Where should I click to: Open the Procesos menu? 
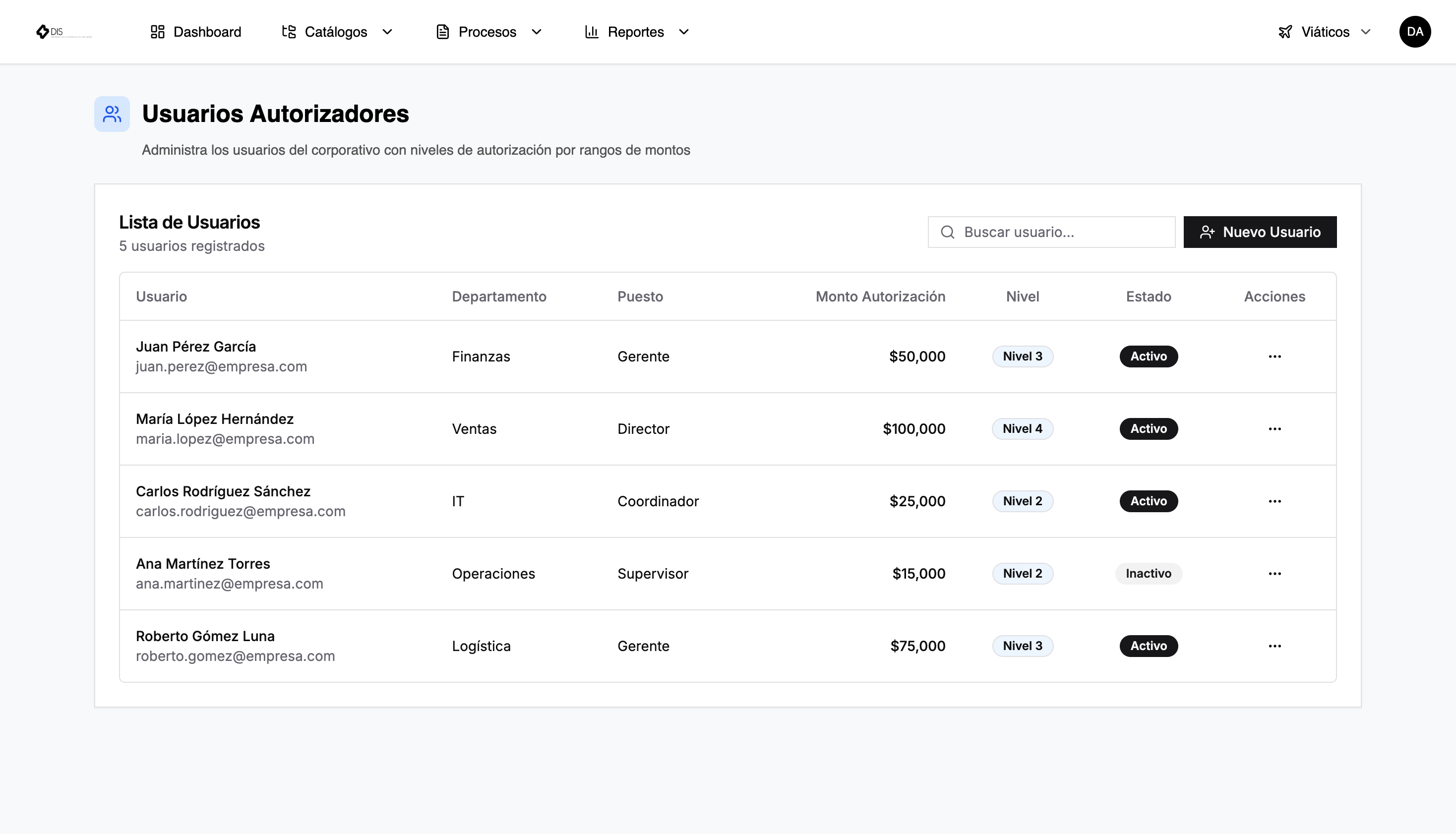pos(488,32)
